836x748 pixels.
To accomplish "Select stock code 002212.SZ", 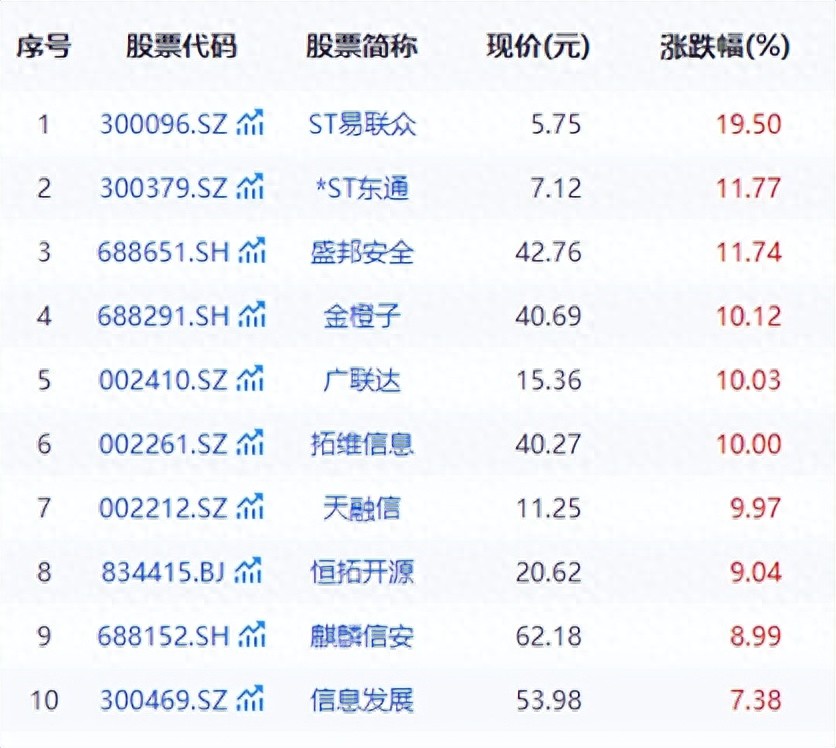I will point(164,507).
